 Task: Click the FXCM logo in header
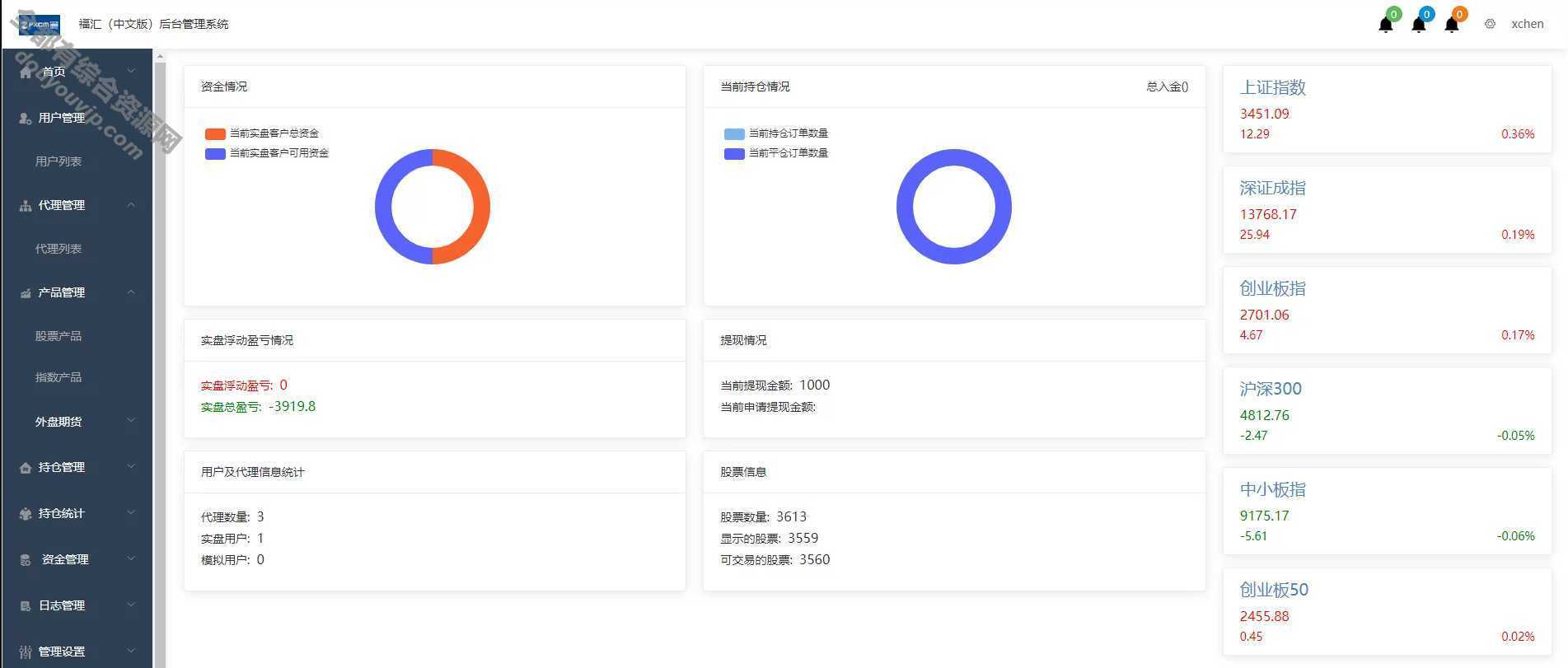tap(39, 24)
